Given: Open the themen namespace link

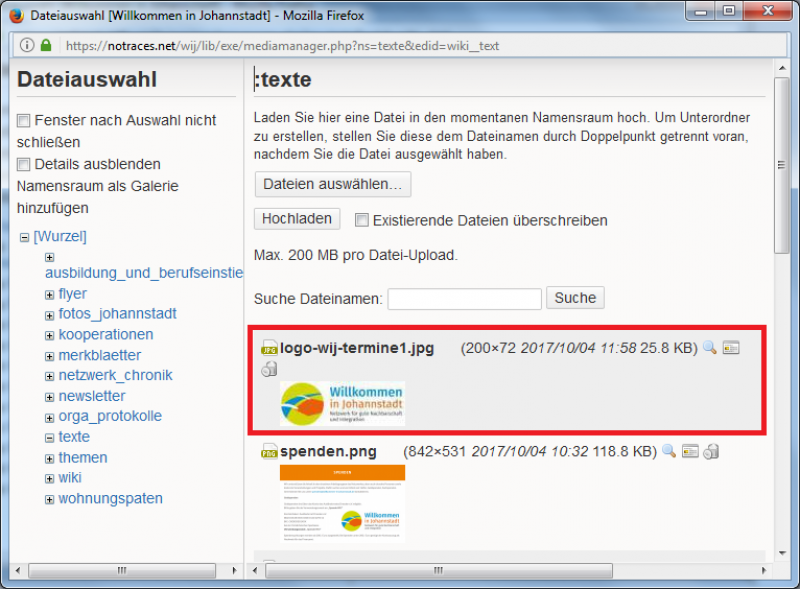Looking at the screenshot, I should pyautogui.click(x=83, y=457).
